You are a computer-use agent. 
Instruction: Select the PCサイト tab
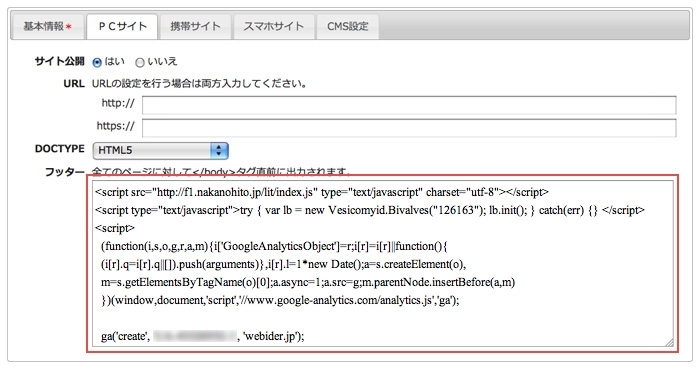pyautogui.click(x=122, y=27)
